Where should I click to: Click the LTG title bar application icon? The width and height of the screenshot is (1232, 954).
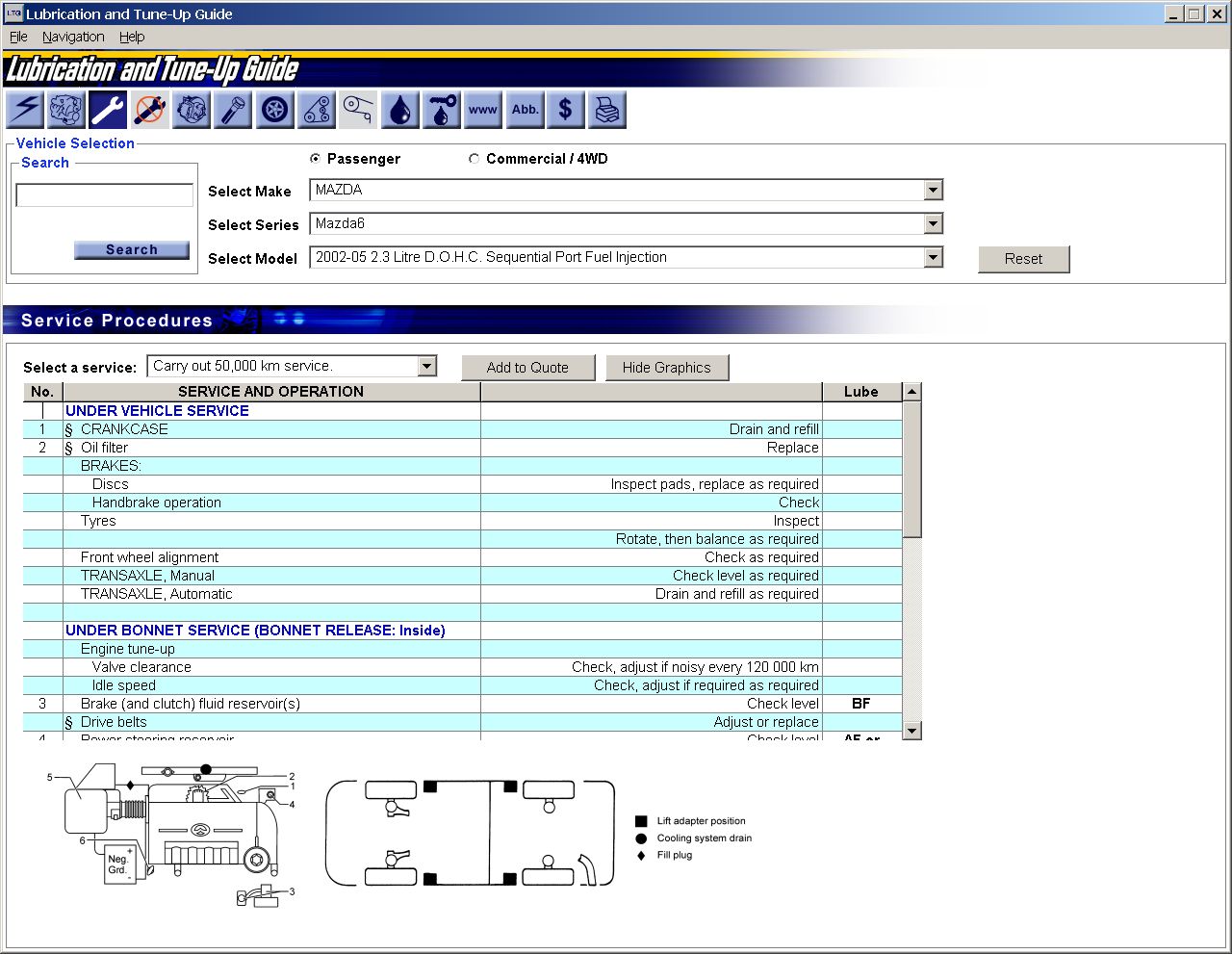[x=13, y=13]
